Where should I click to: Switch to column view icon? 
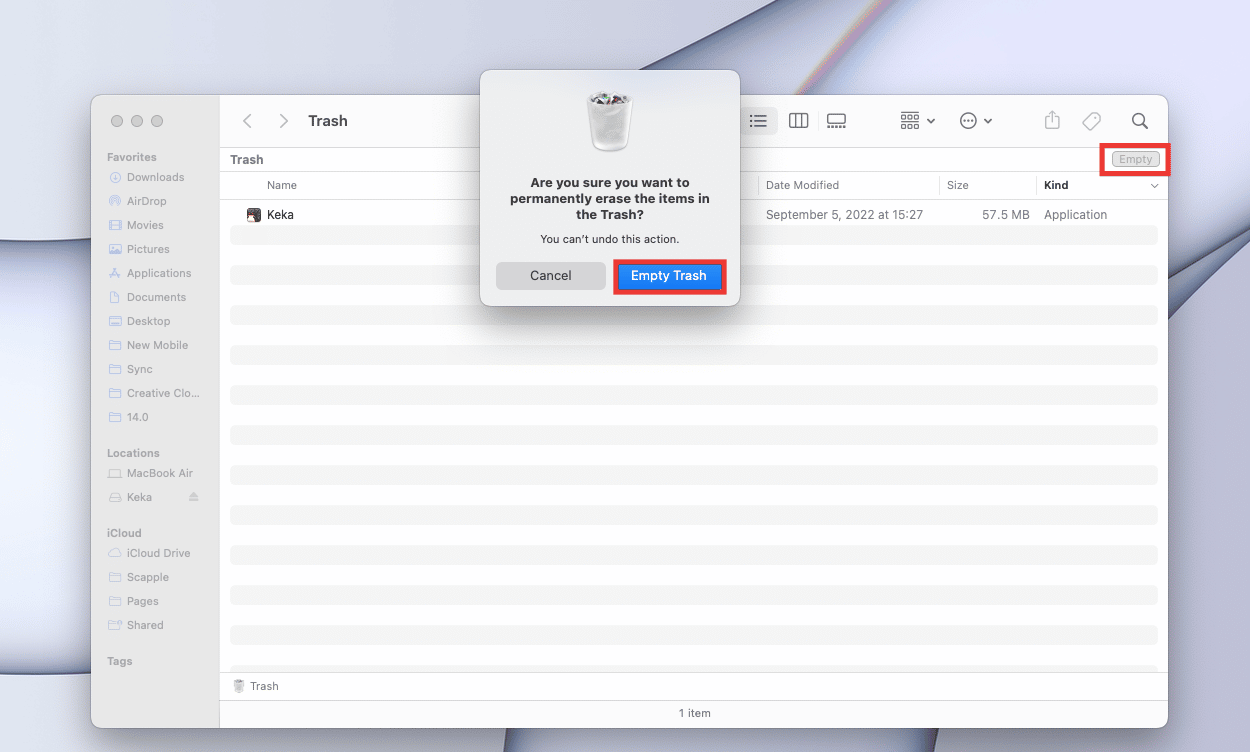[798, 121]
